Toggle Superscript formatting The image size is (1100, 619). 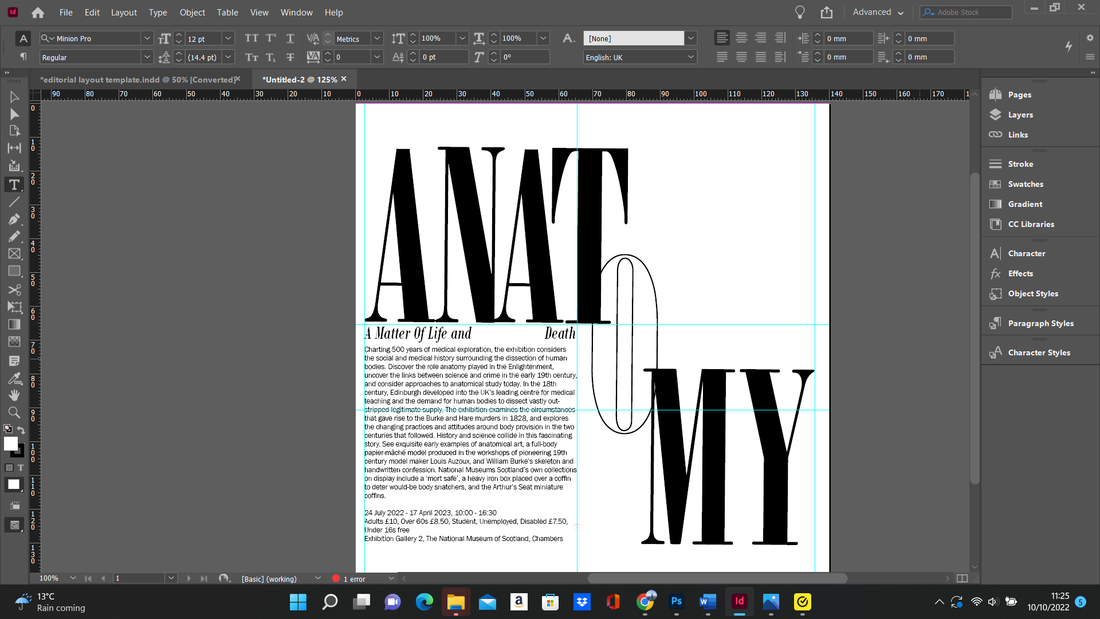pos(271,39)
